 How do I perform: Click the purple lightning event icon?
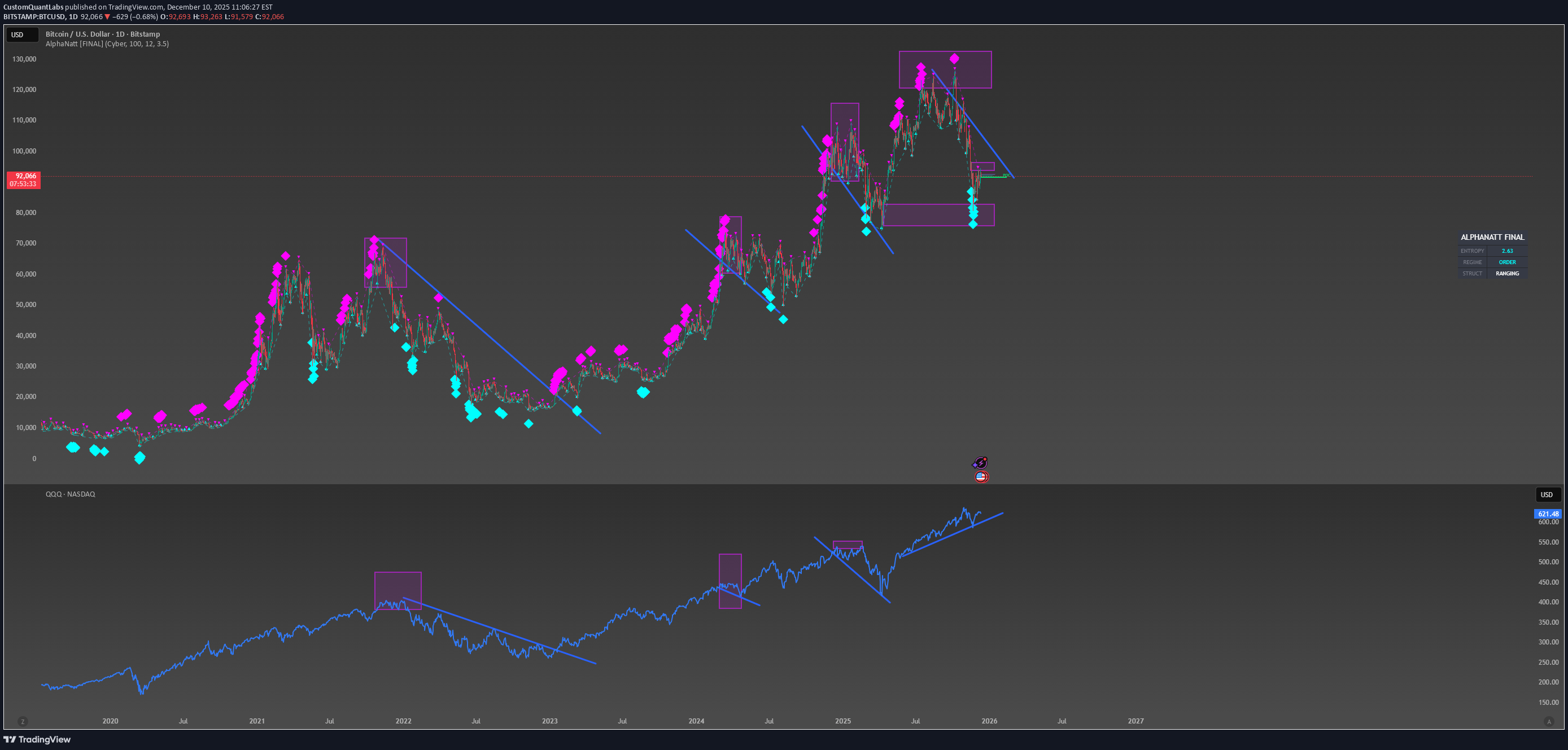point(980,463)
